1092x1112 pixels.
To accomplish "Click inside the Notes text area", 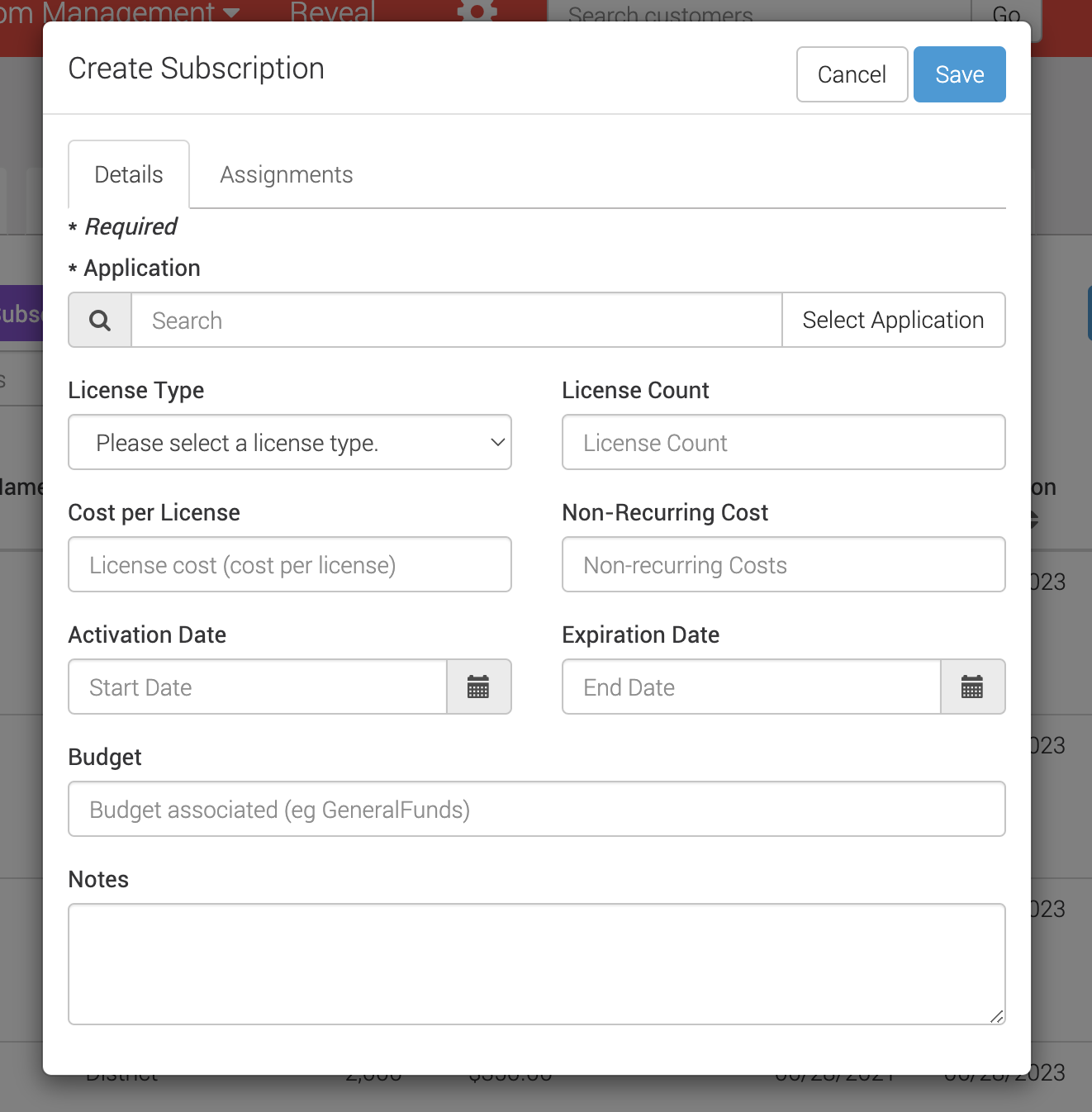I will [537, 964].
